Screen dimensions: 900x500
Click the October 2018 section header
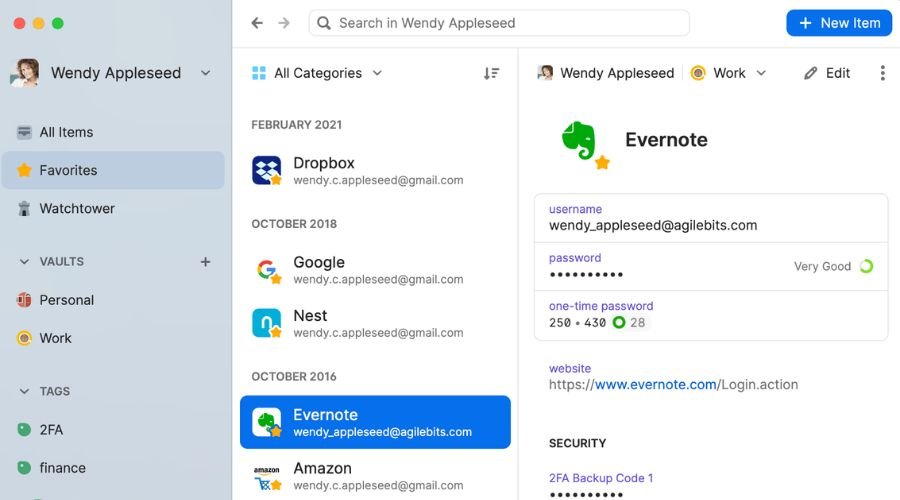[x=294, y=224]
